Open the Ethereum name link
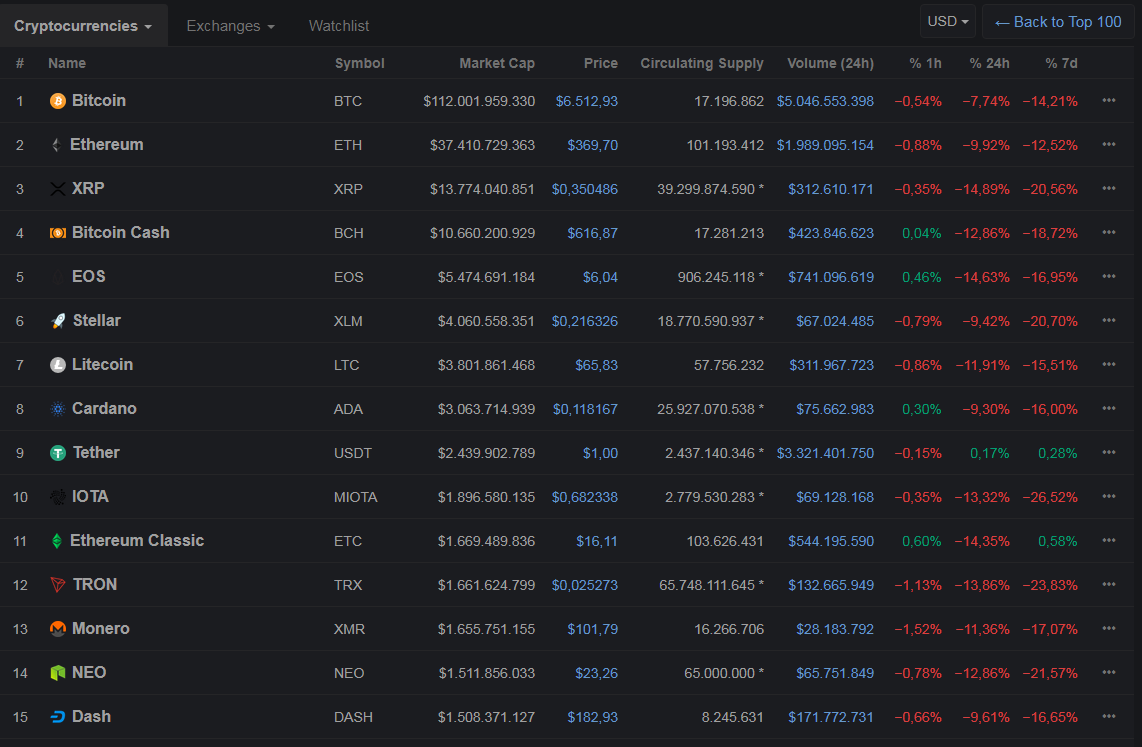 (x=106, y=144)
